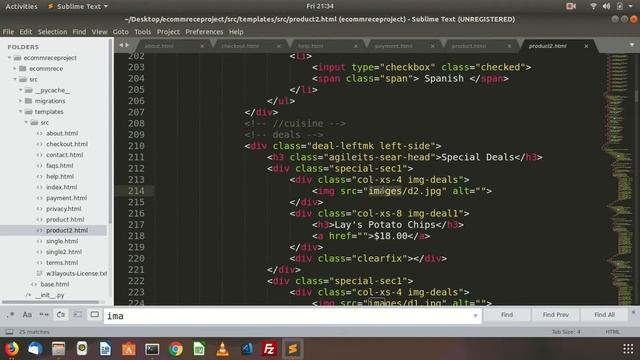Open Visual Studio Code dock icon
This screenshot has width=640, height=360.
click(x=246, y=349)
